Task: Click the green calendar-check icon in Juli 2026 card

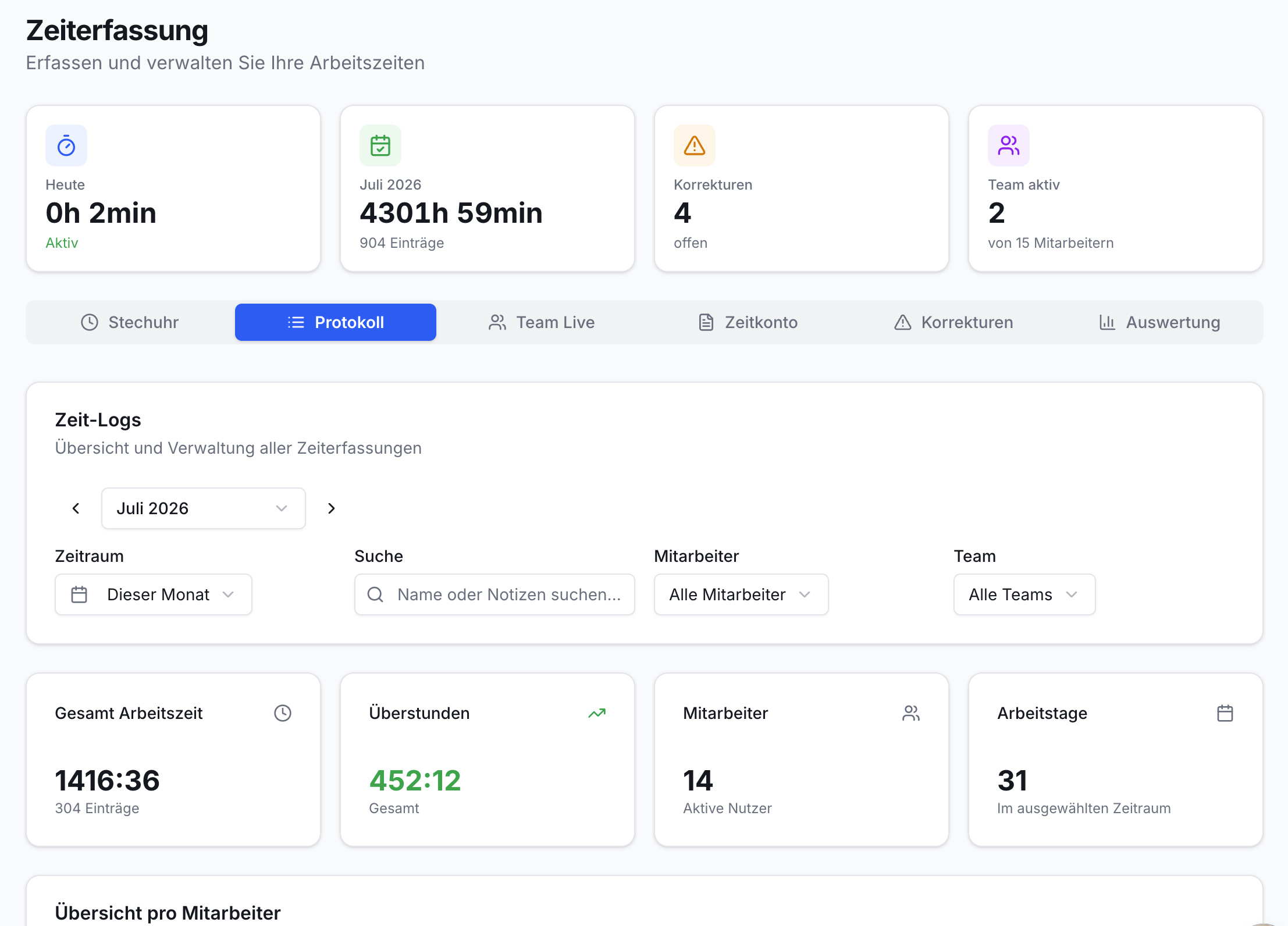Action: point(380,145)
